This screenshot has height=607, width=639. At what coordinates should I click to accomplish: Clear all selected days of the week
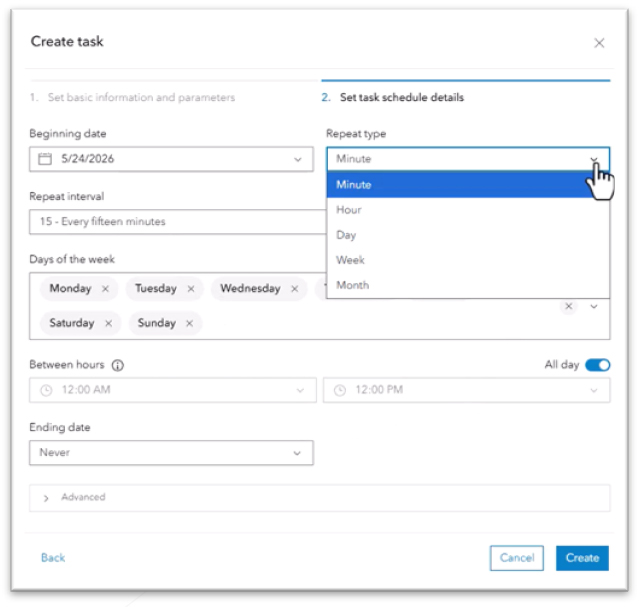(x=568, y=306)
